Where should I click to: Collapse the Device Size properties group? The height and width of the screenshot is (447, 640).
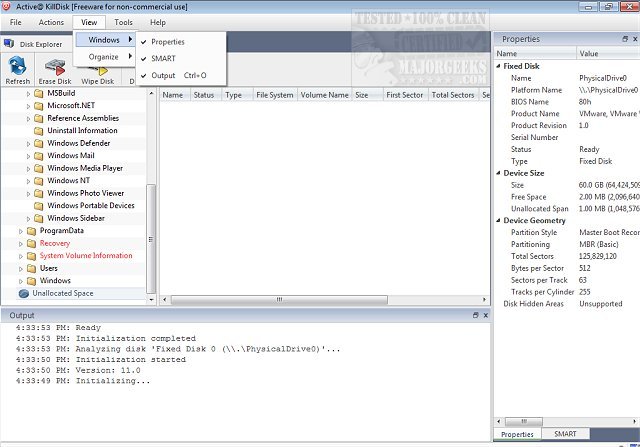(498, 173)
